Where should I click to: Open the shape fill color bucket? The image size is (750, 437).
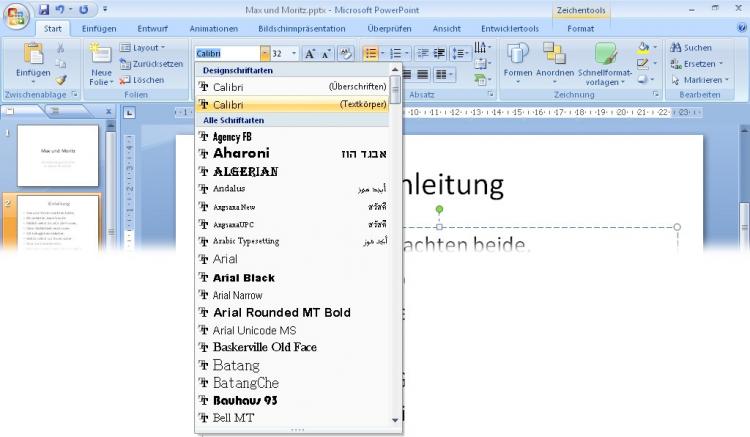pyautogui.click(x=642, y=47)
